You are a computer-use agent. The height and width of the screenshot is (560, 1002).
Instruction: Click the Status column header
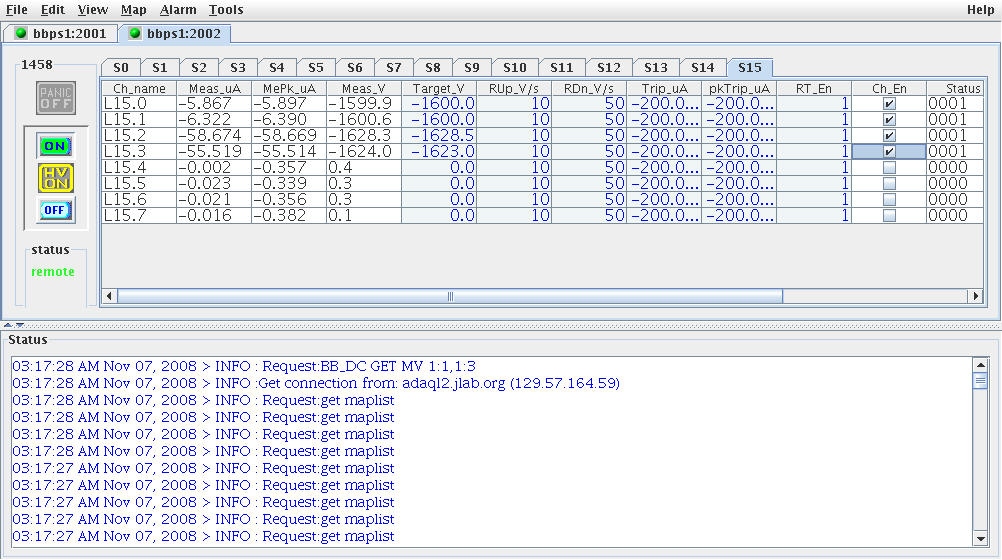955,88
